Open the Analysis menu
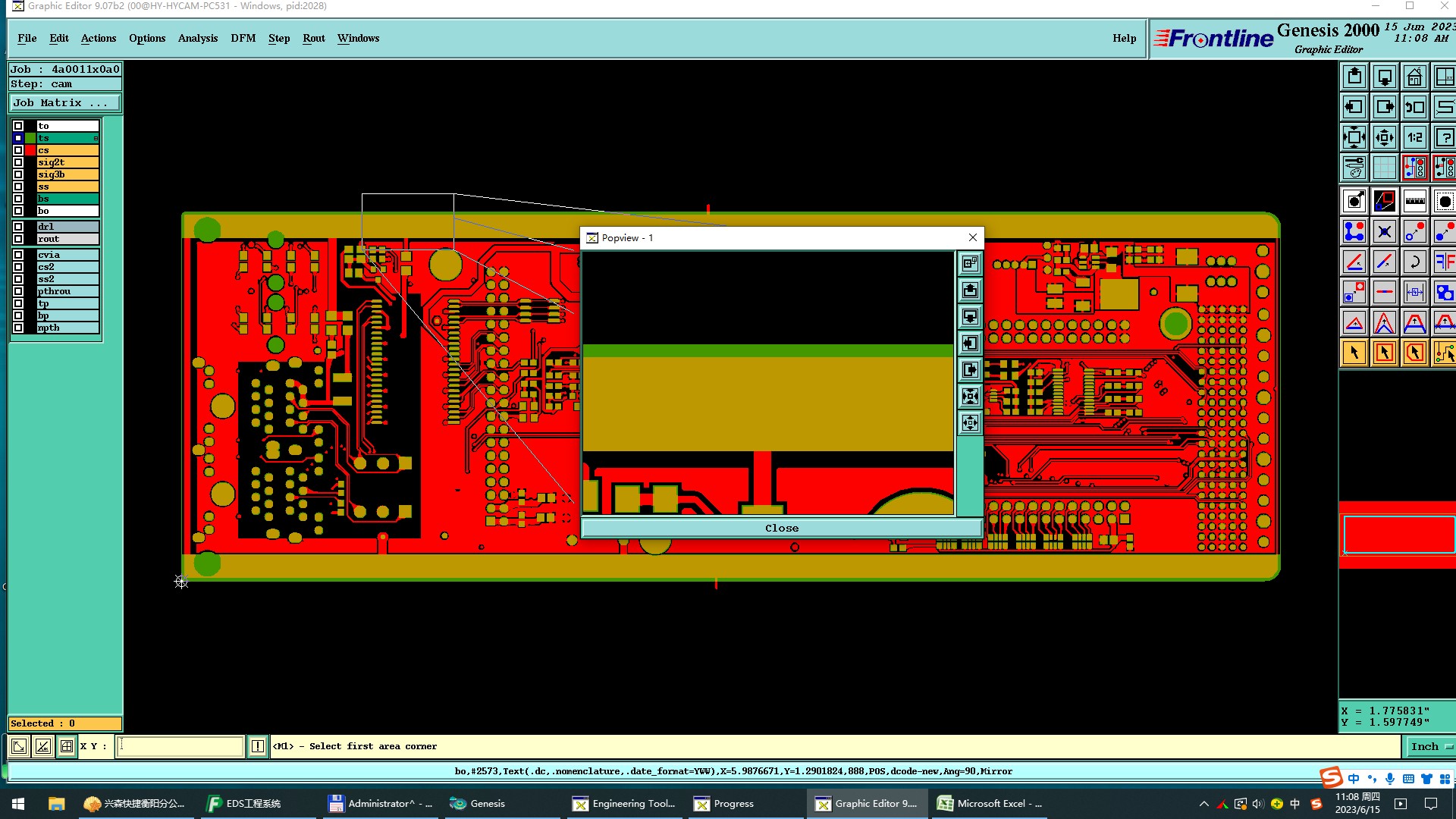 tap(197, 38)
